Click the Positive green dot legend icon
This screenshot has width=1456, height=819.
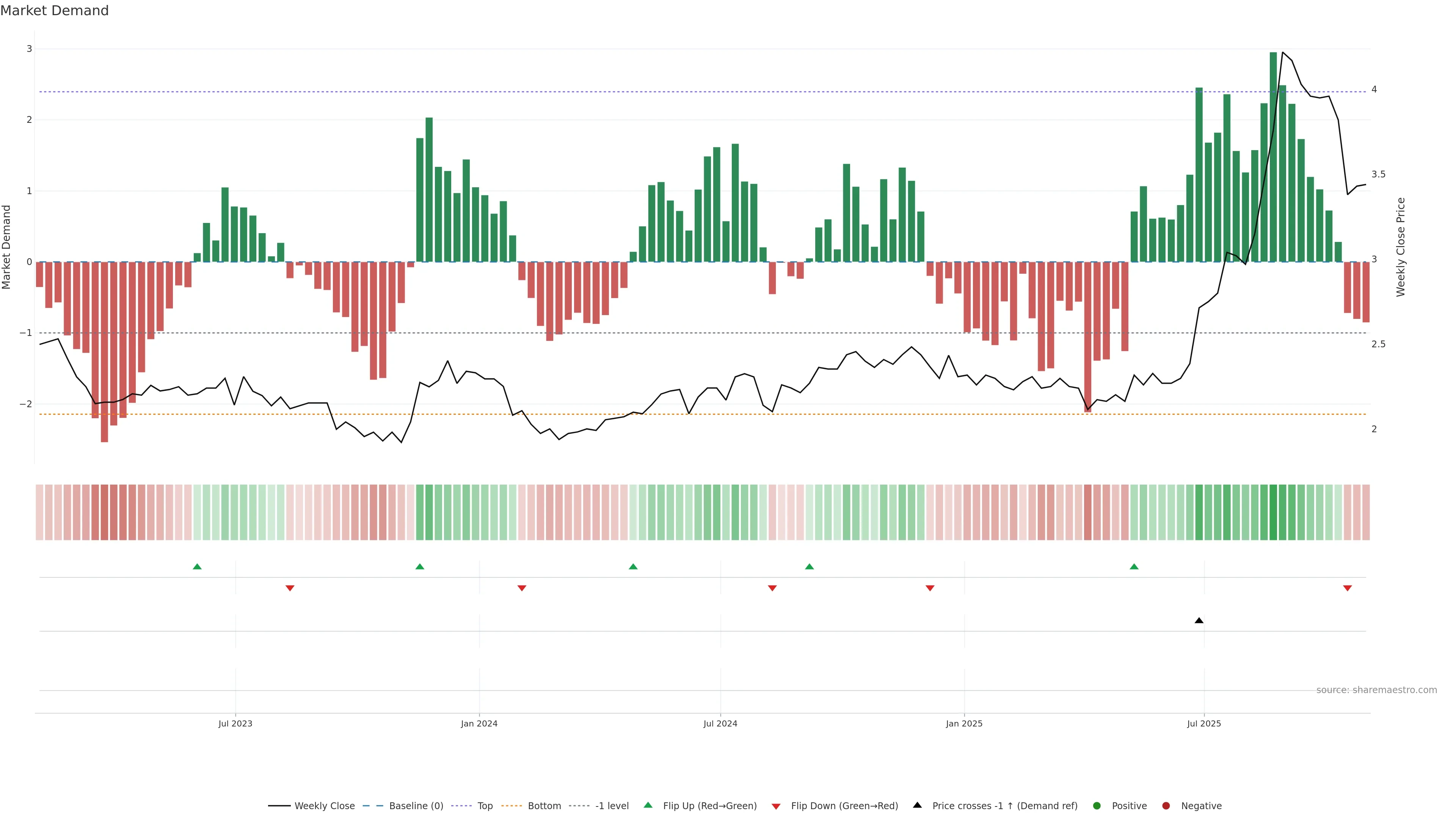click(x=1097, y=806)
